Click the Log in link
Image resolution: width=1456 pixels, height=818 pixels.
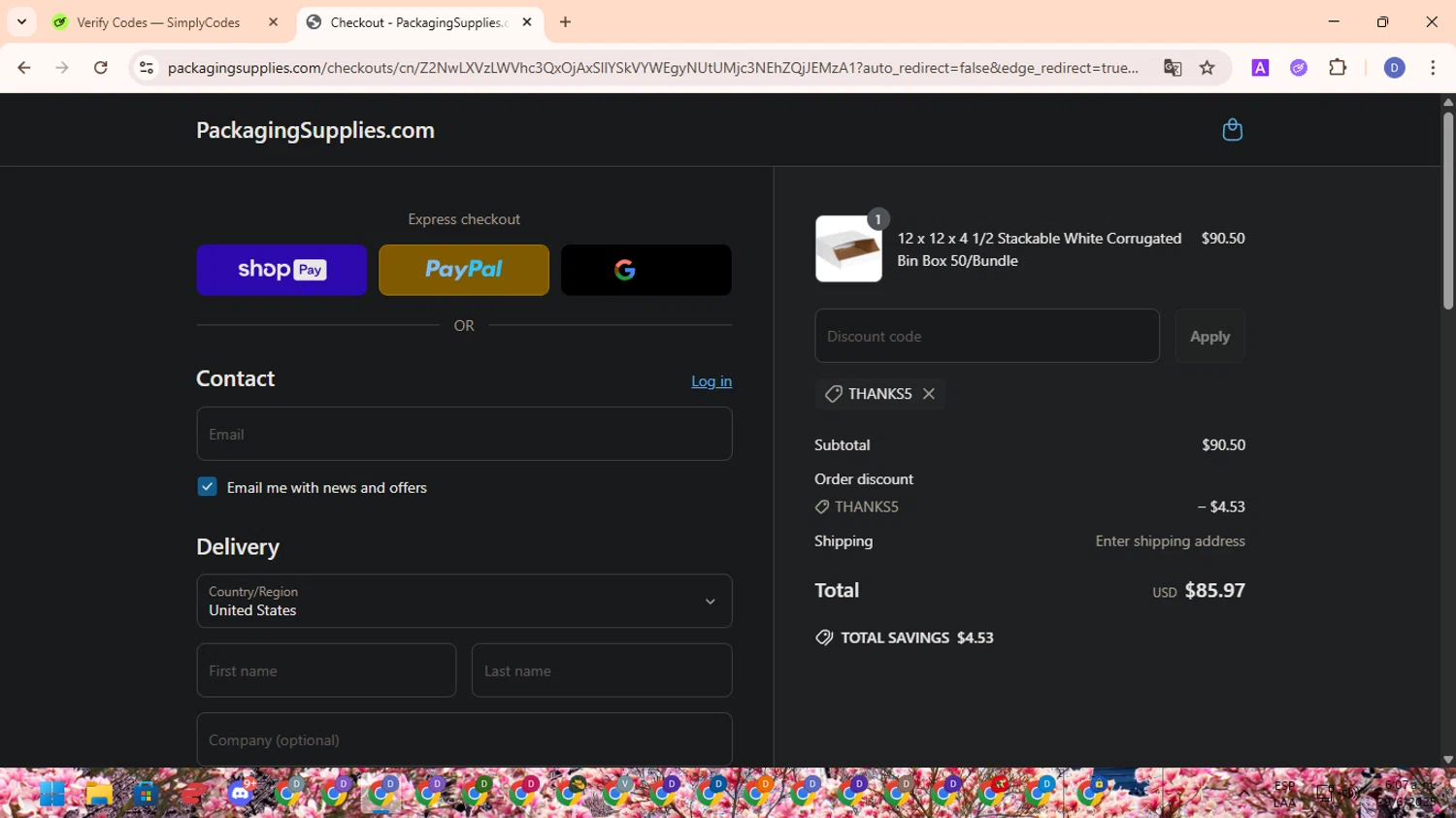(711, 381)
